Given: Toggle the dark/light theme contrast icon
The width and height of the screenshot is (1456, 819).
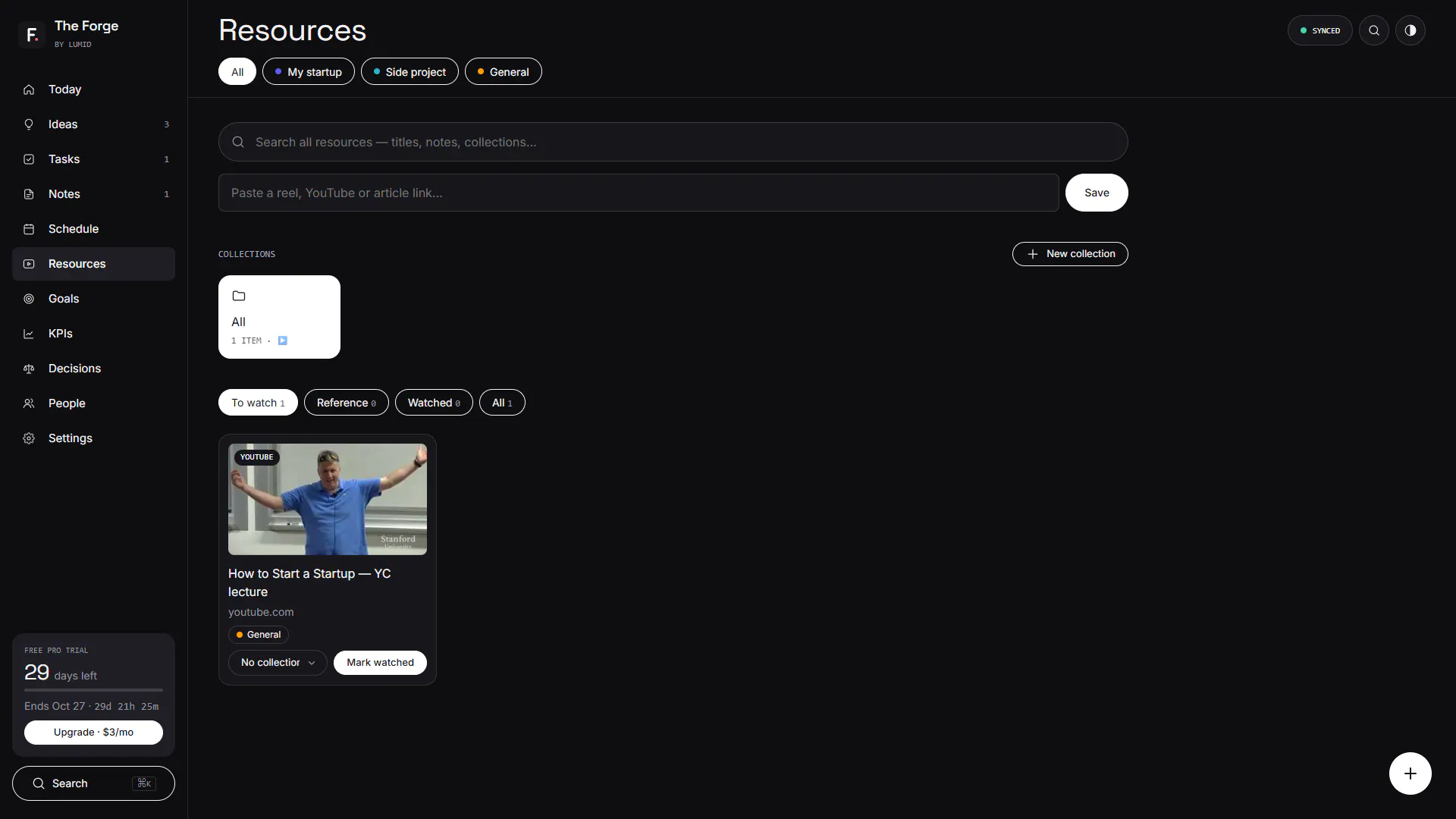Looking at the screenshot, I should [x=1410, y=30].
